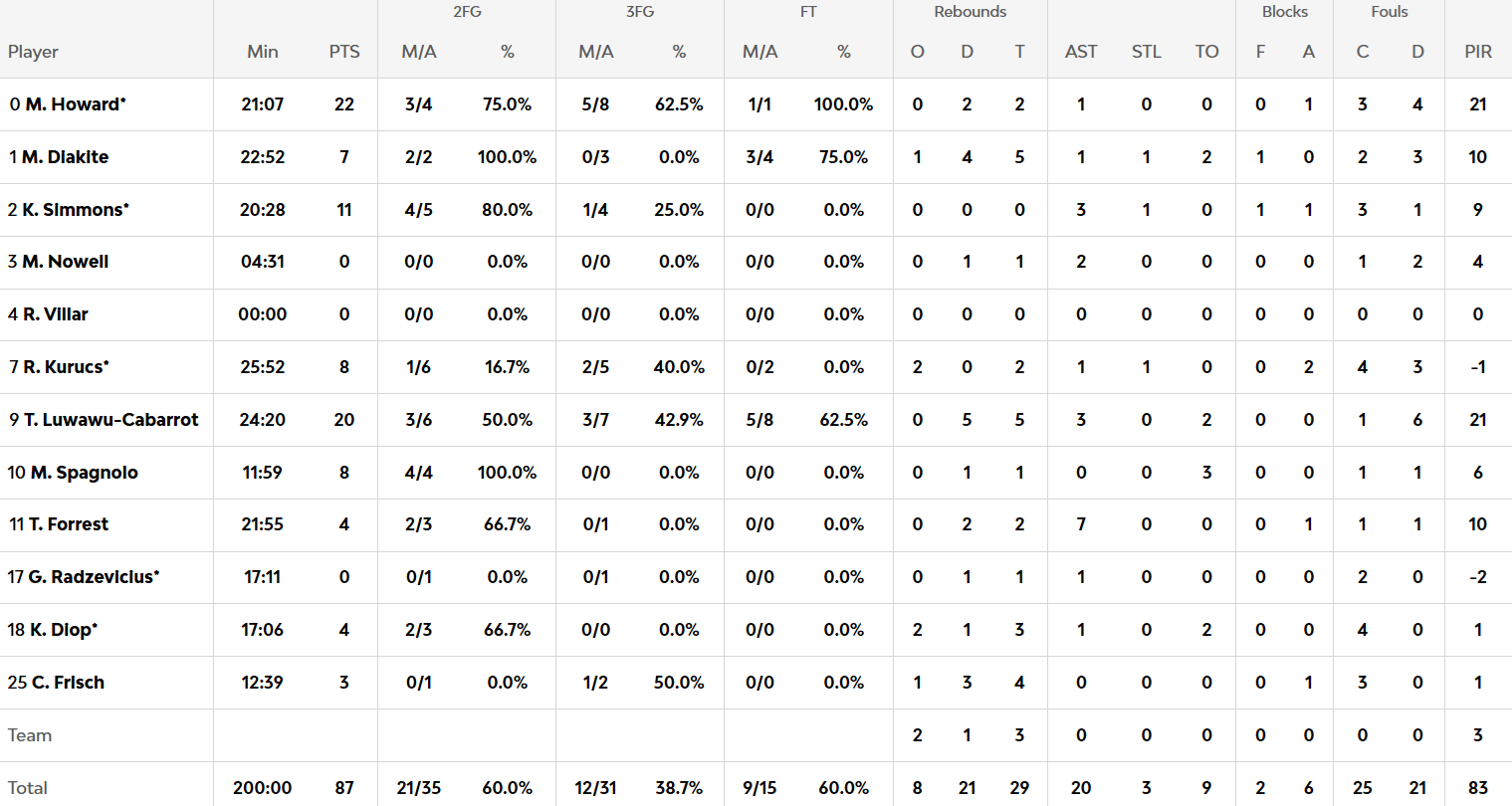Select T. Forrest player name

click(x=68, y=524)
